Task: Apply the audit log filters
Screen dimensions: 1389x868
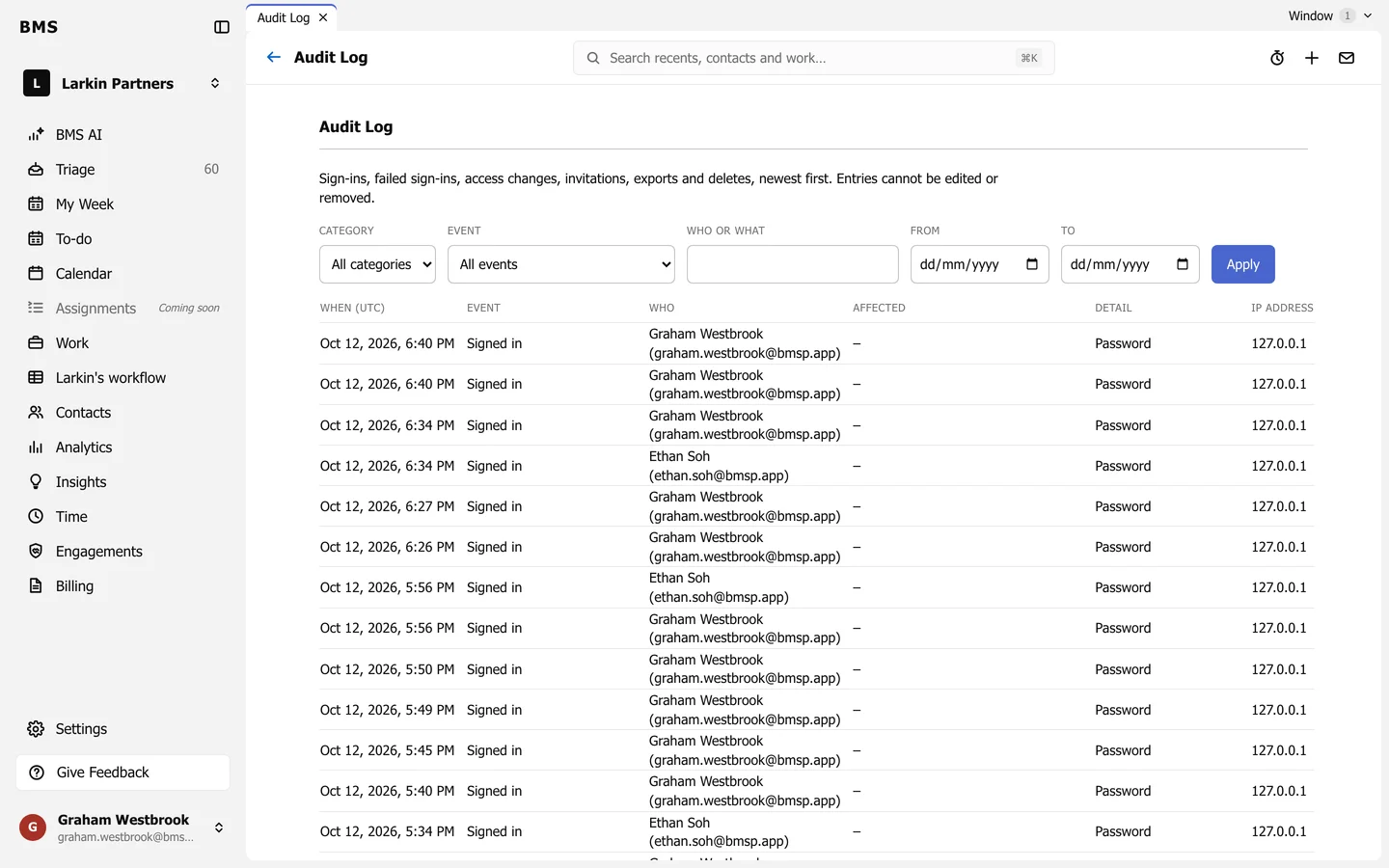Action: click(x=1242, y=264)
